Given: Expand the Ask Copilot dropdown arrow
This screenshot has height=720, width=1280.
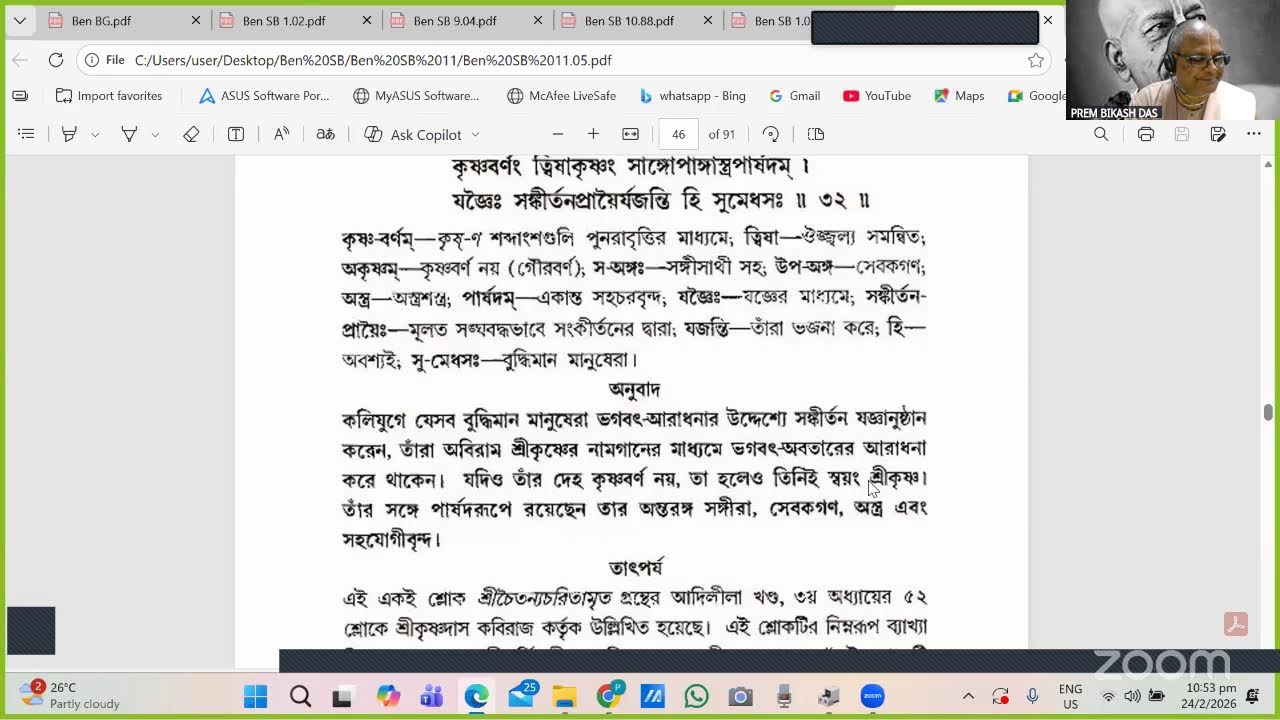Looking at the screenshot, I should pyautogui.click(x=475, y=134).
